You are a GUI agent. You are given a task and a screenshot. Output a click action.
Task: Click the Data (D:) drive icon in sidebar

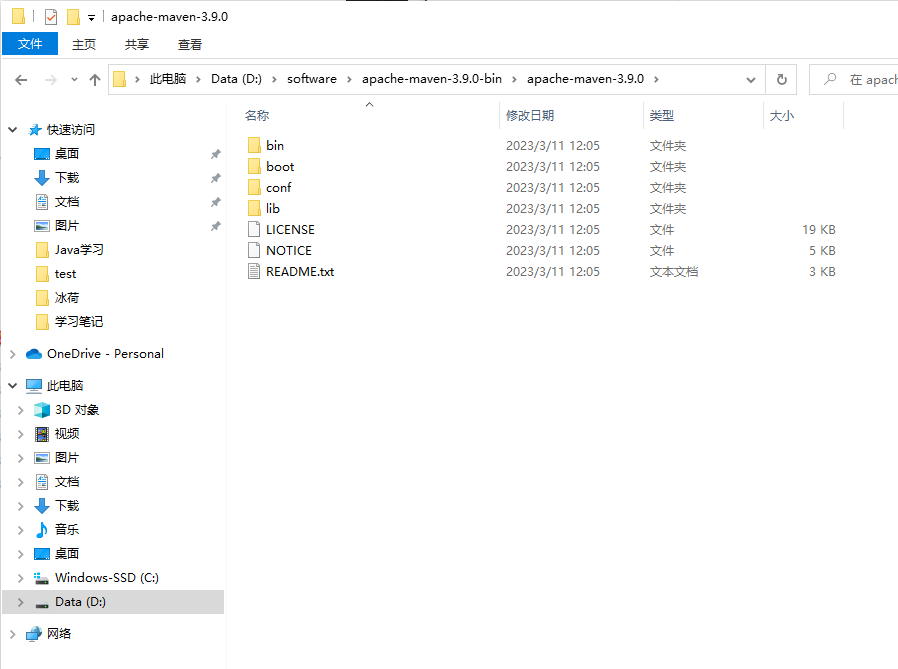(x=42, y=603)
